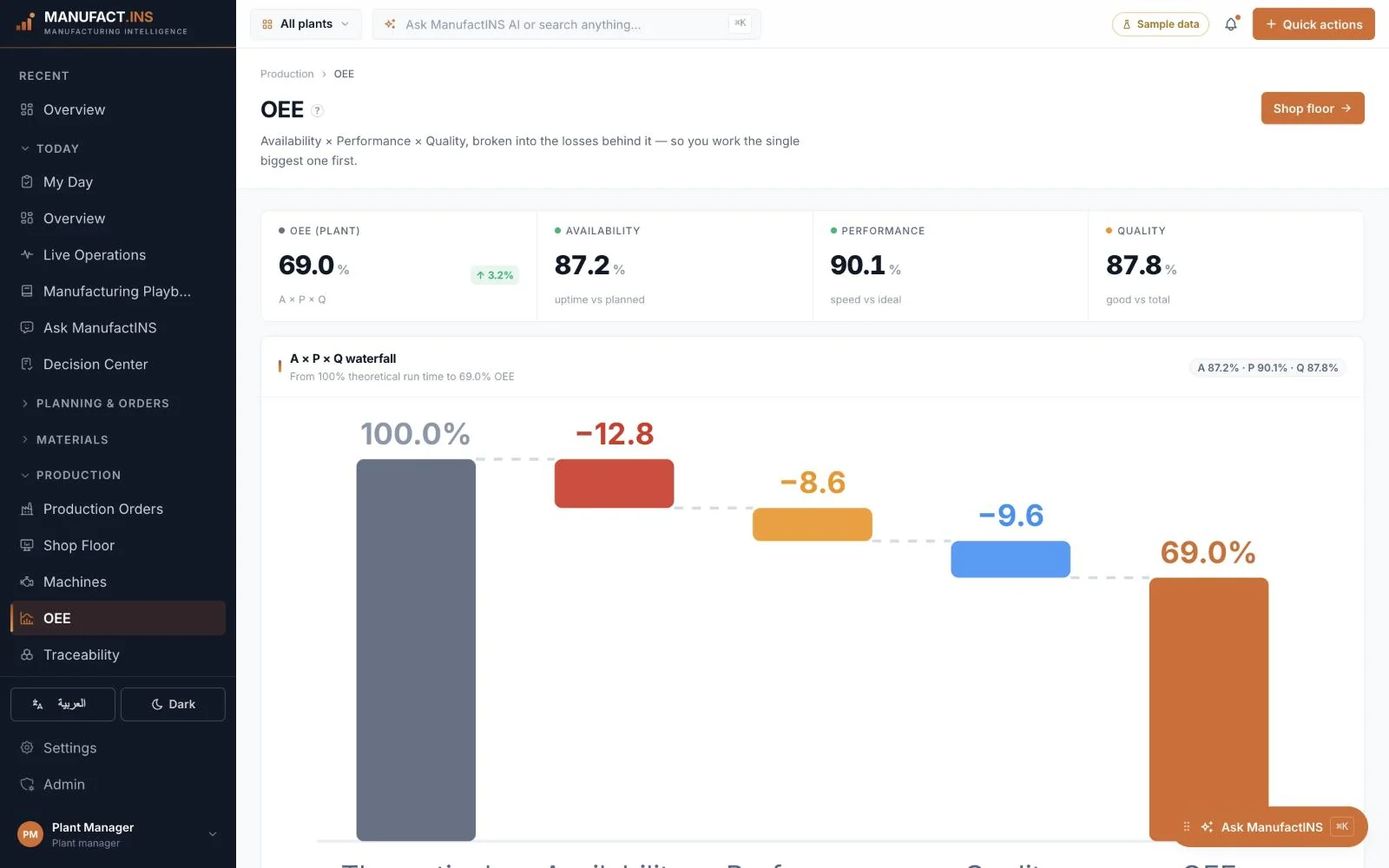Click the OEE help question-mark icon

[318, 110]
